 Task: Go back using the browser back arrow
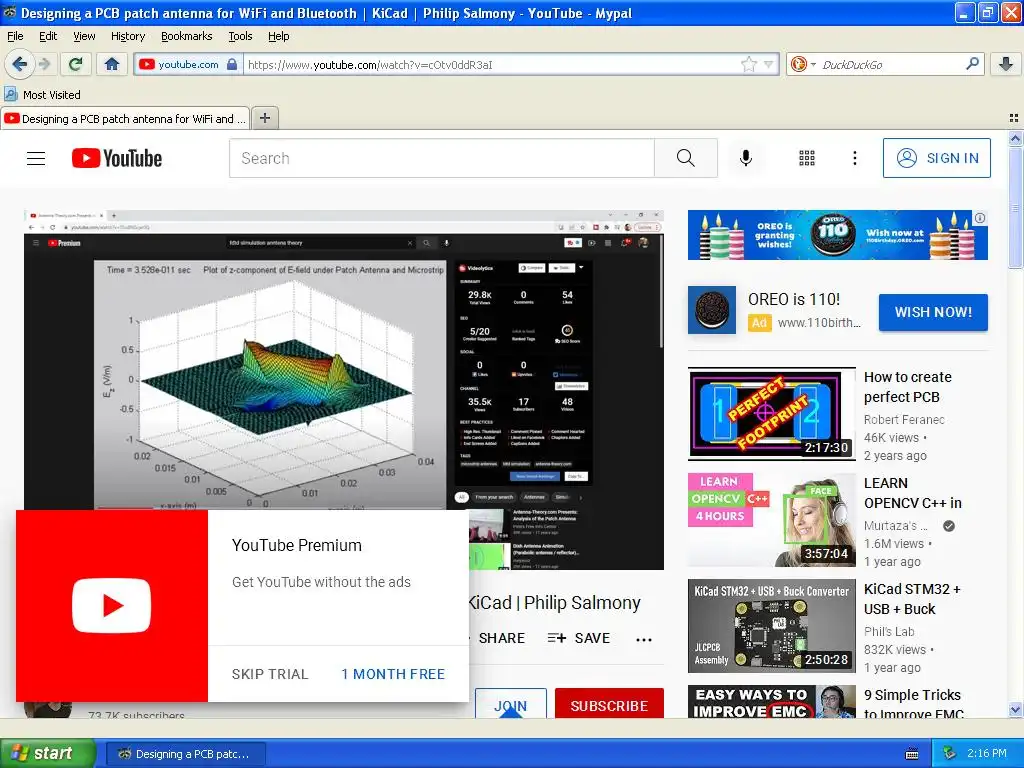(x=19, y=64)
